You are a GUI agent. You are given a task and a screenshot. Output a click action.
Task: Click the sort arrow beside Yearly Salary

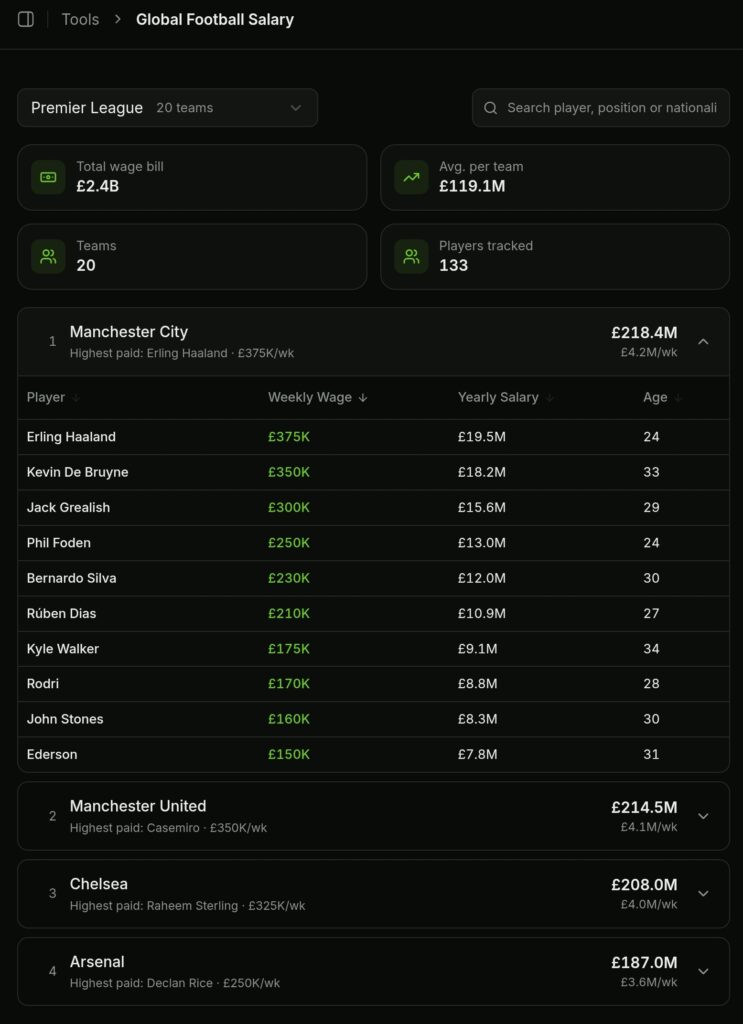coord(549,397)
